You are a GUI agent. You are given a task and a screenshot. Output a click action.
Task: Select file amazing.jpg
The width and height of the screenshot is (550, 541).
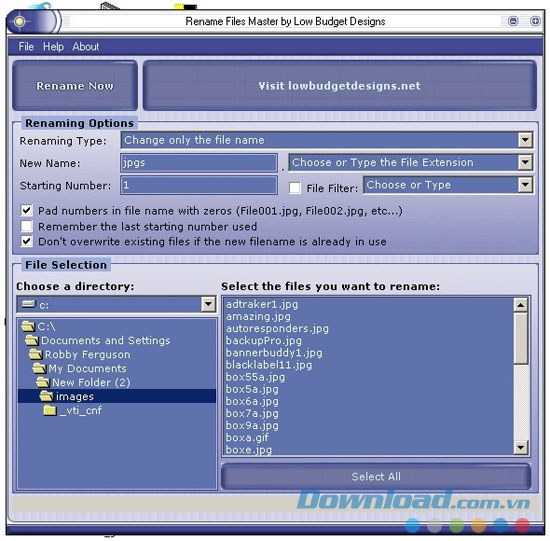tap(258, 316)
